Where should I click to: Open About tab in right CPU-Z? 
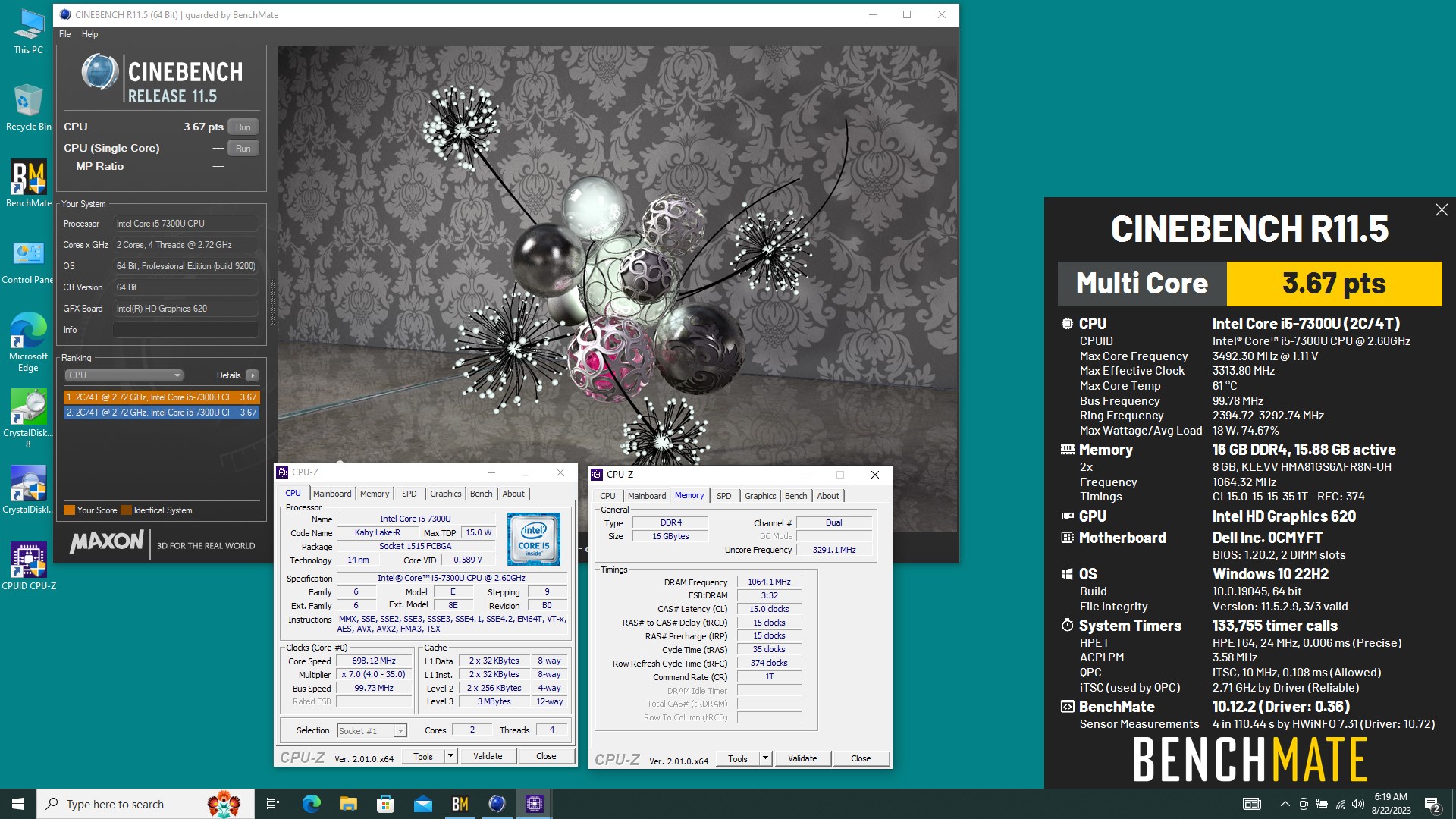(828, 496)
